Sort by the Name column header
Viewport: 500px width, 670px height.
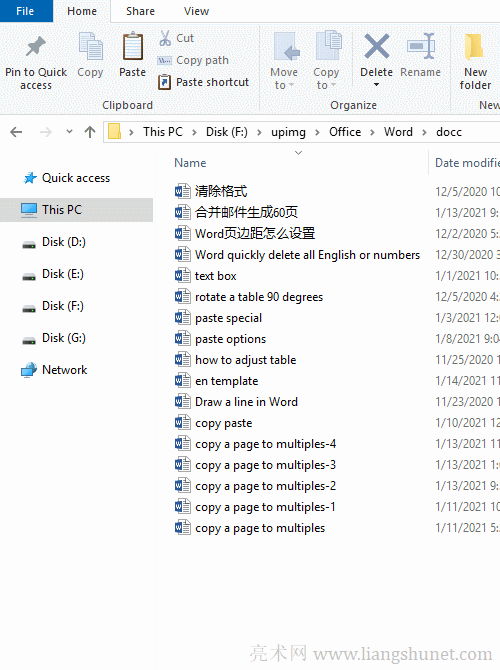tap(190, 163)
